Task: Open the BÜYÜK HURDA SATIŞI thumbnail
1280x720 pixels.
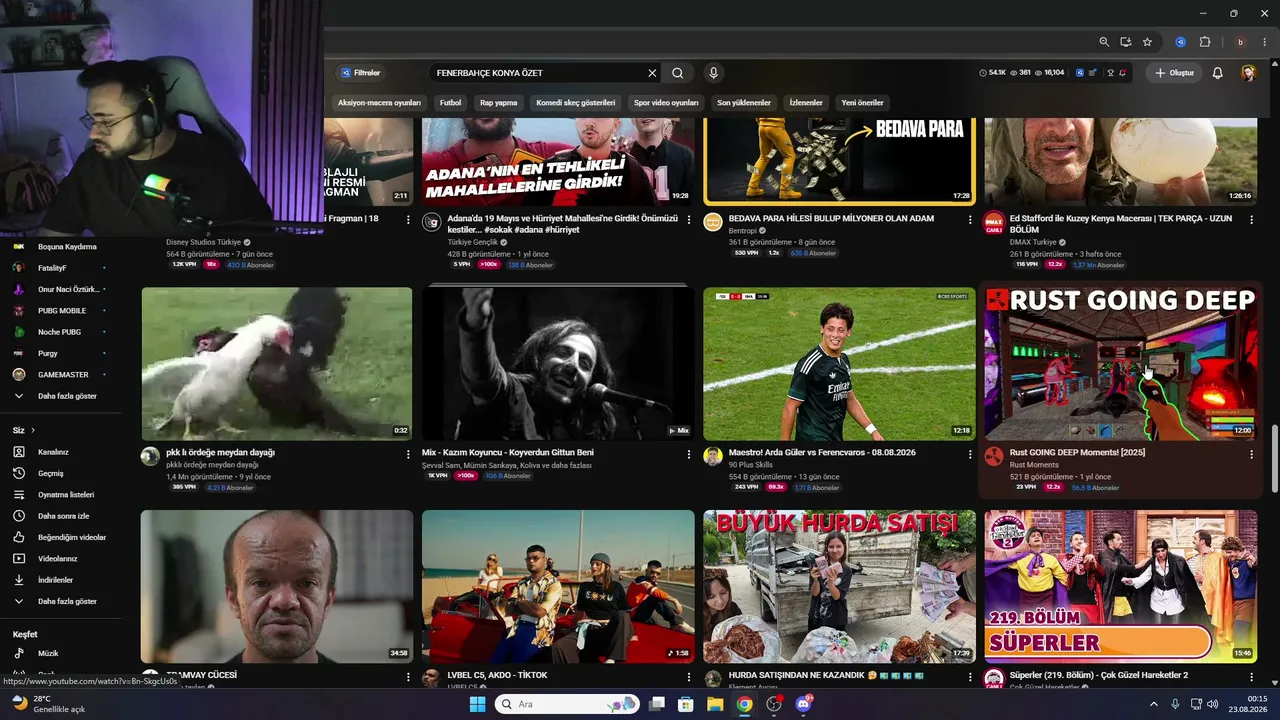Action: [839, 587]
